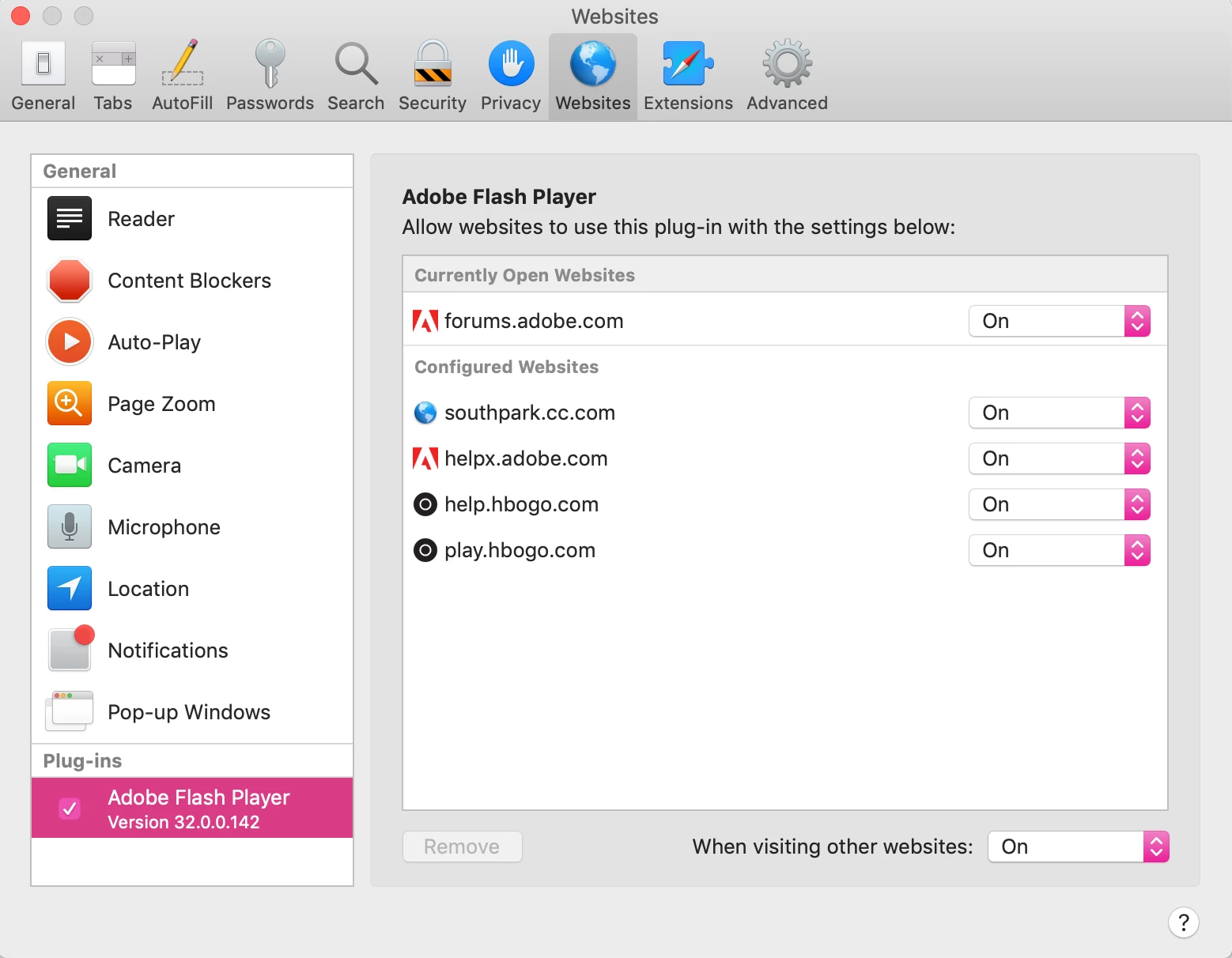The height and width of the screenshot is (958, 1232).
Task: Click the red close window button
Action: [20, 16]
